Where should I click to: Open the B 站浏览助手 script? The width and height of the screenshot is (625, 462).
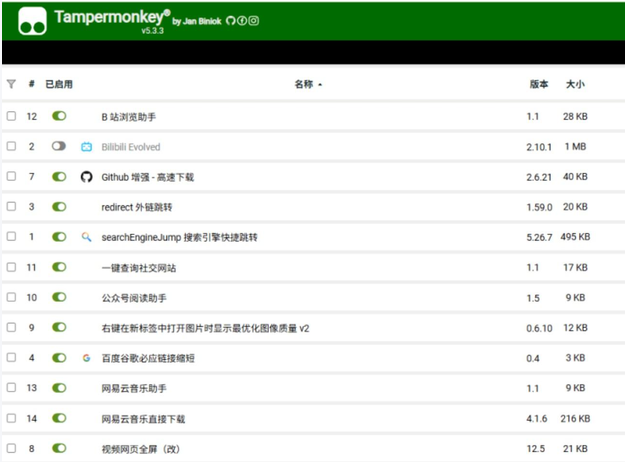click(128, 117)
